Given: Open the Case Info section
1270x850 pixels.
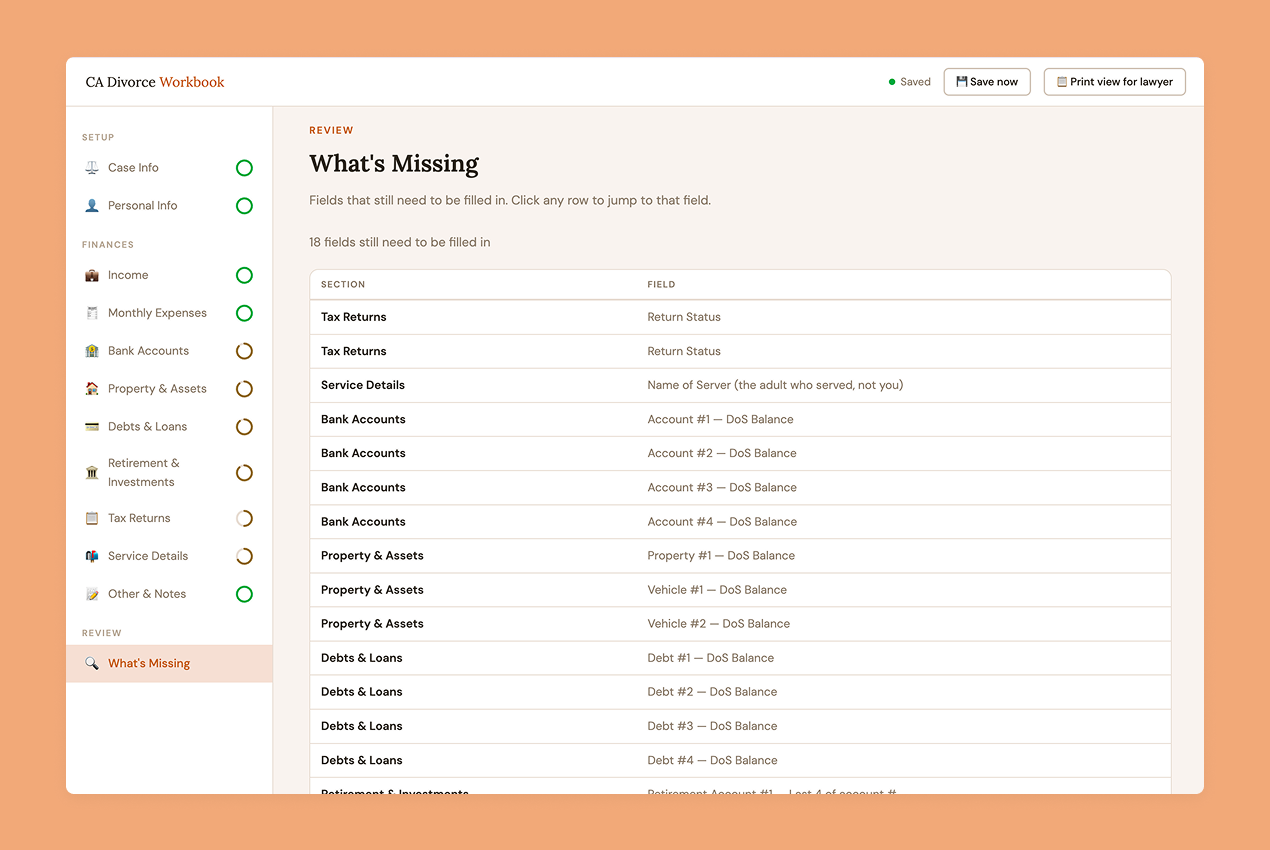Looking at the screenshot, I should coord(169,168).
